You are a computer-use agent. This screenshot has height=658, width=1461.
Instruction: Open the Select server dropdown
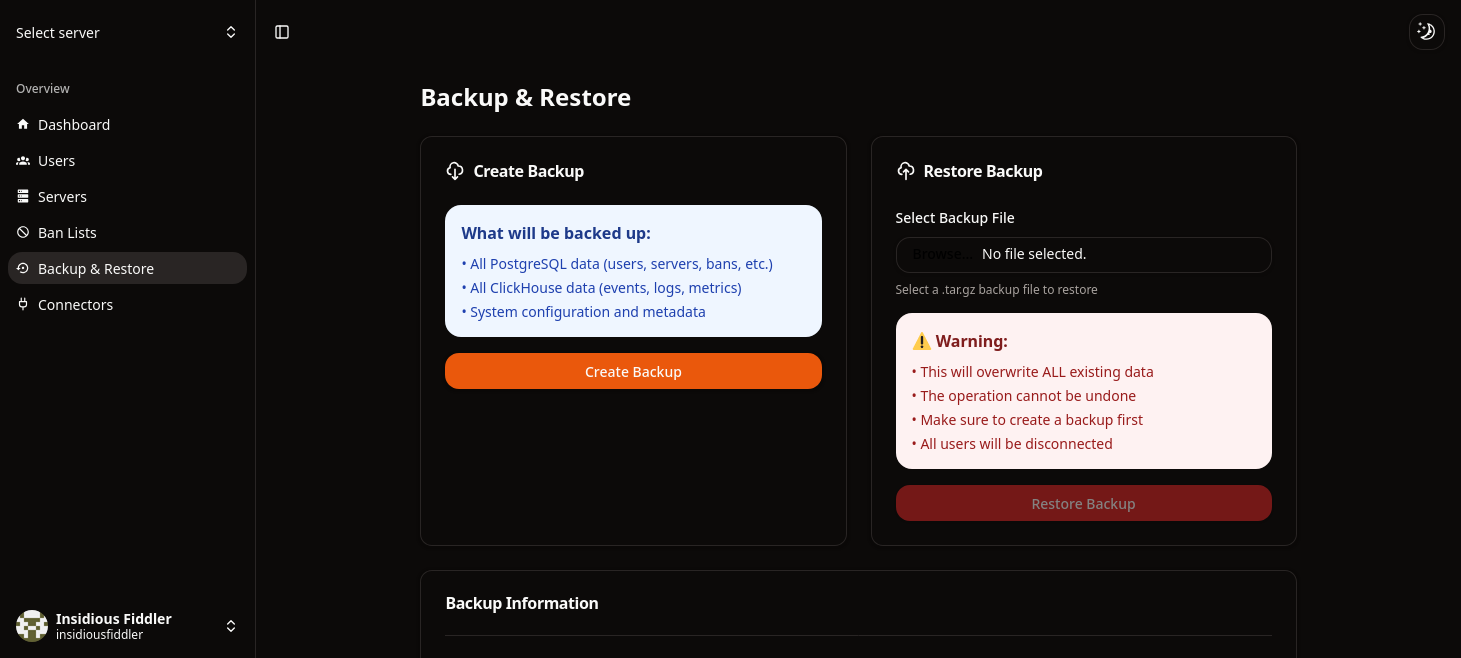tap(125, 32)
